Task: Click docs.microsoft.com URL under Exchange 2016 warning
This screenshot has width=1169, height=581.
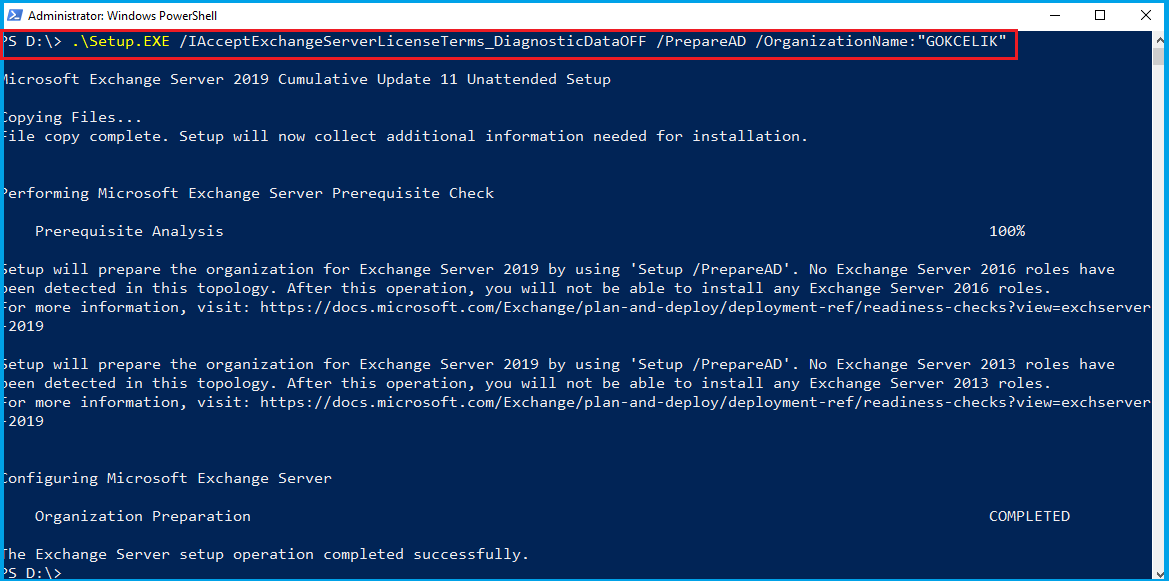Action: click(705, 307)
